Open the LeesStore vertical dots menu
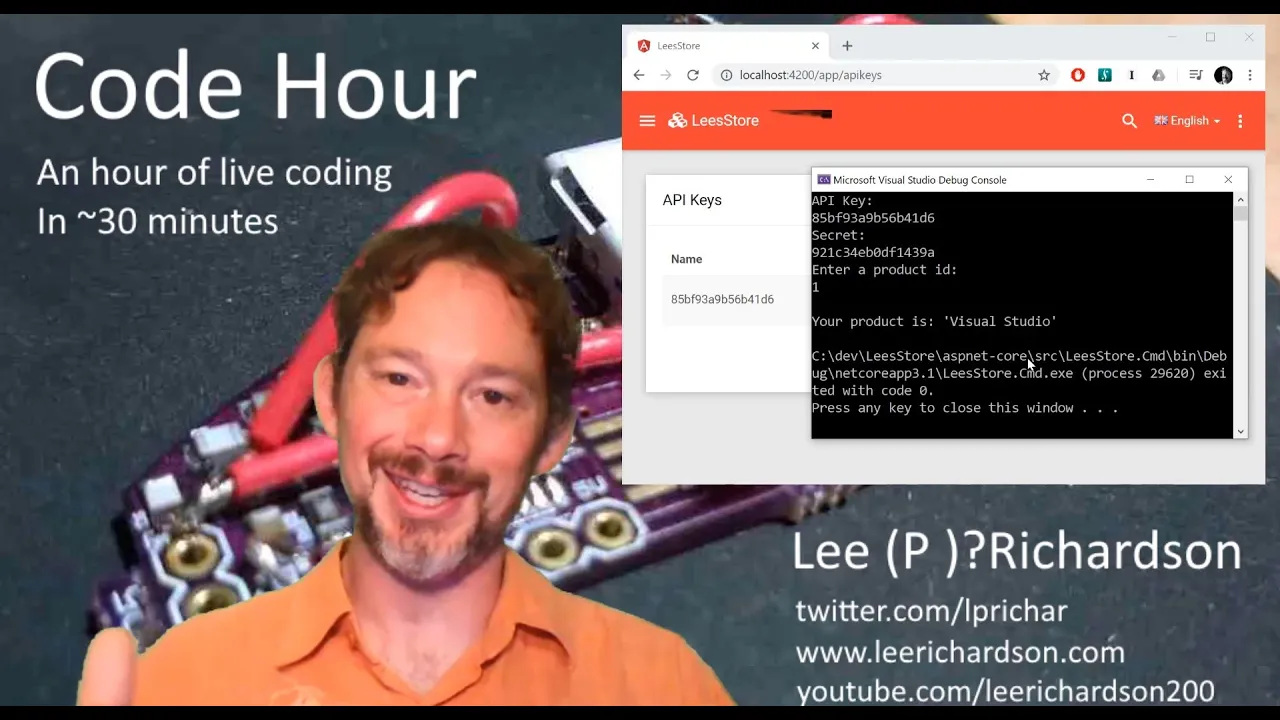The height and width of the screenshot is (720, 1280). [1240, 121]
